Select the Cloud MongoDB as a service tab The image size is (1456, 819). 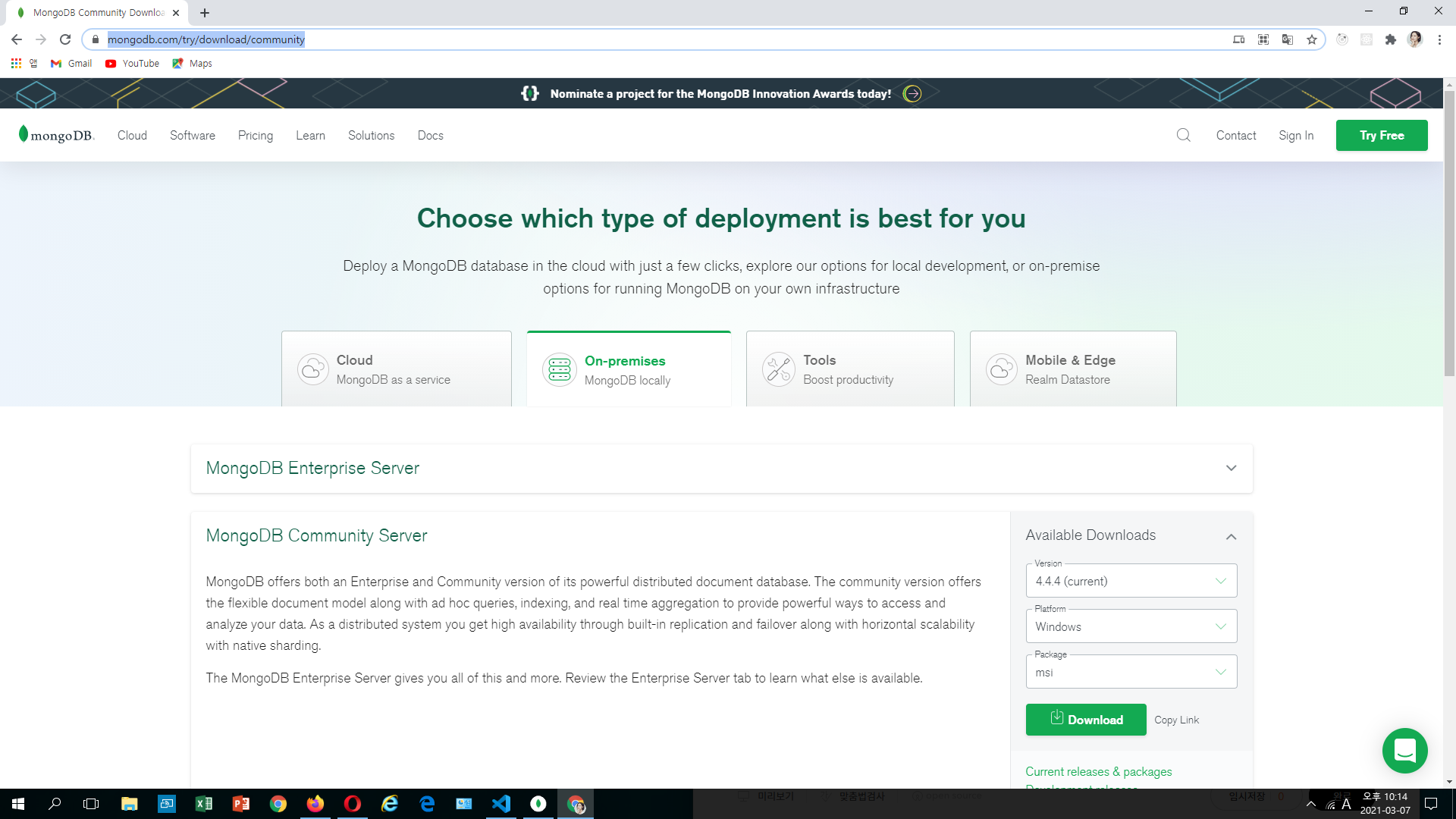click(x=396, y=369)
